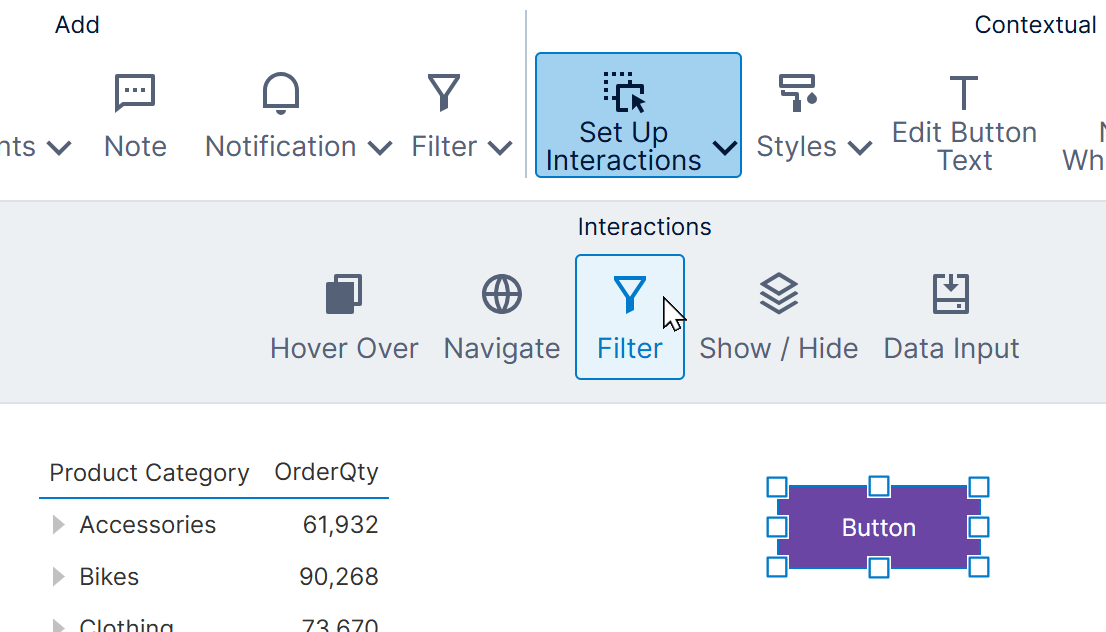This screenshot has height=632, width=1106.
Task: Click the Contextual group label
Action: click(1035, 25)
